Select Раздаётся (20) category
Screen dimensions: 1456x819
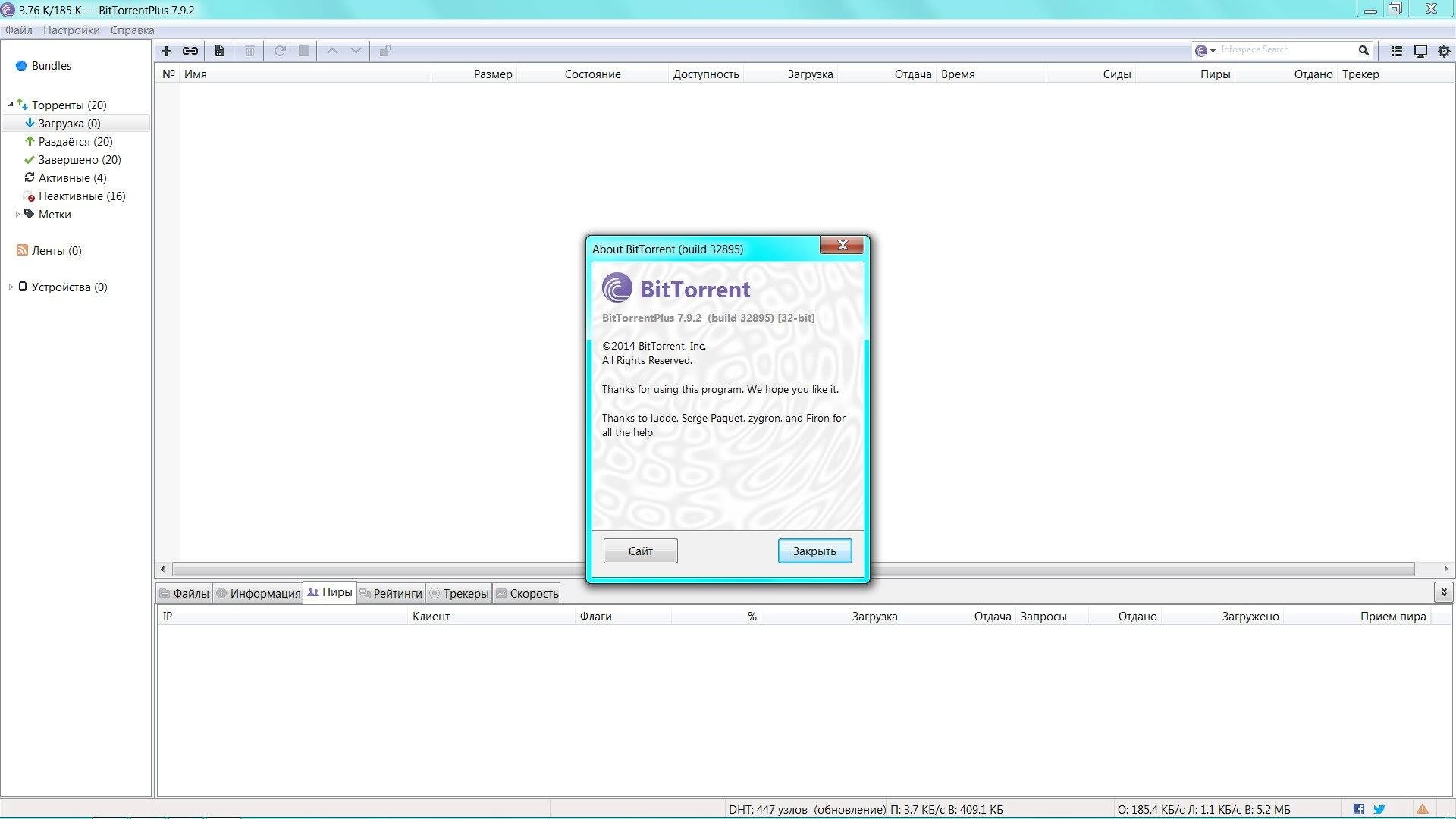(x=75, y=141)
